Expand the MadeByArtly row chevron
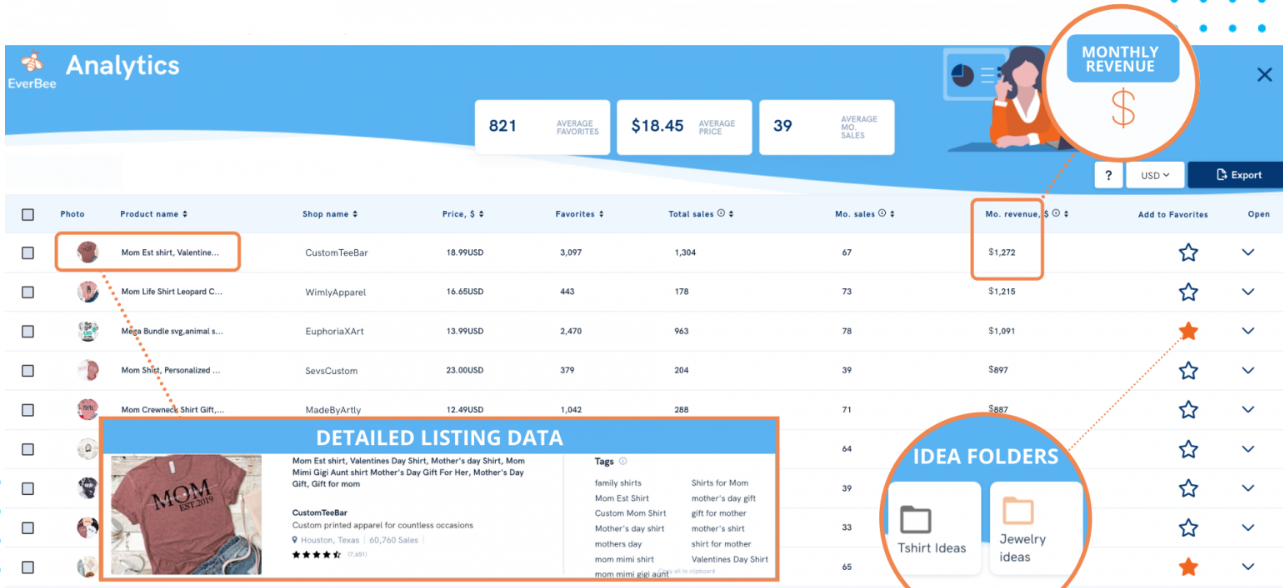The image size is (1283, 588). click(x=1248, y=409)
